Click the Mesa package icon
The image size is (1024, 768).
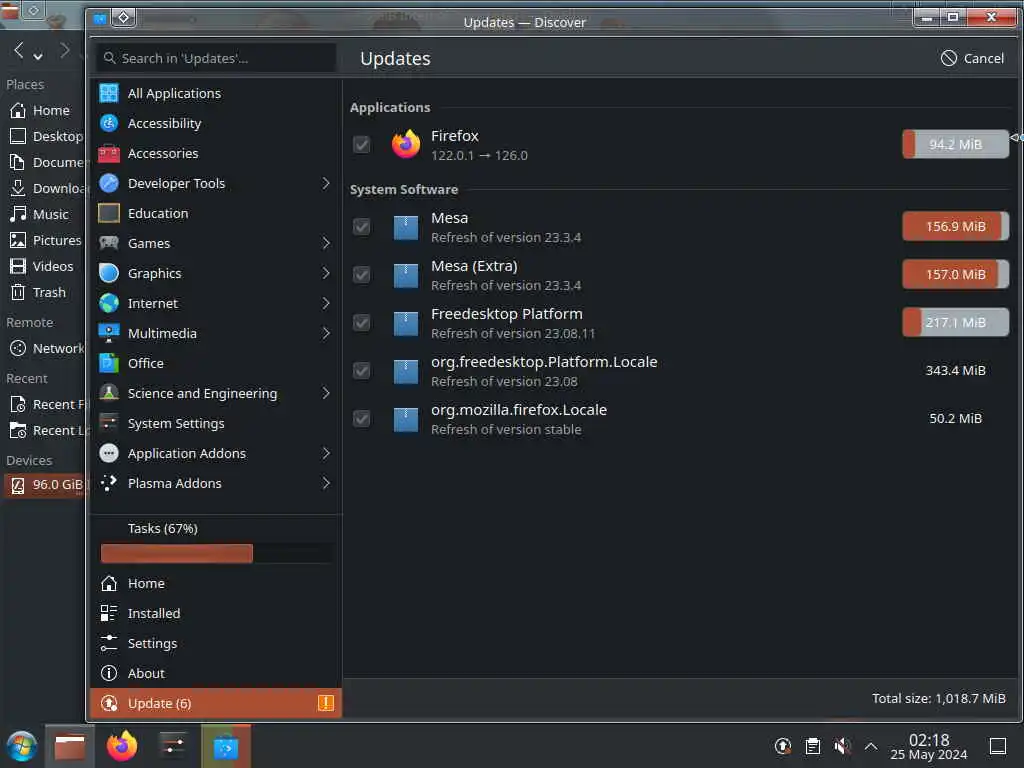point(406,227)
